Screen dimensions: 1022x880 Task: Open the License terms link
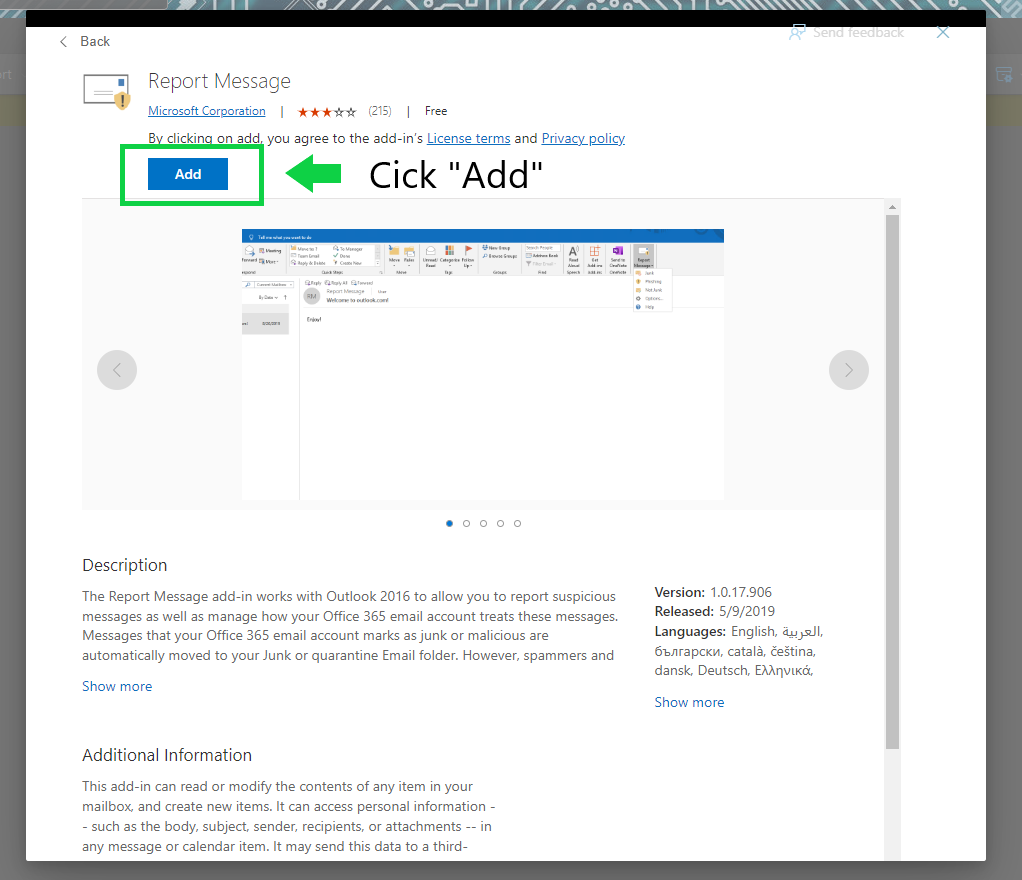[x=468, y=138]
